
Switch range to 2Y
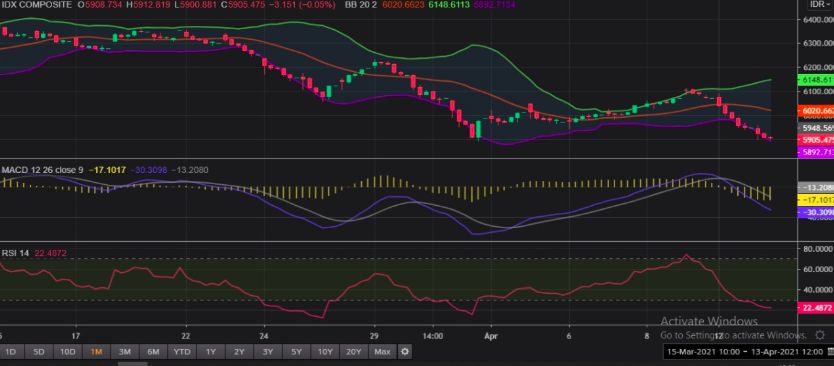pyautogui.click(x=239, y=352)
